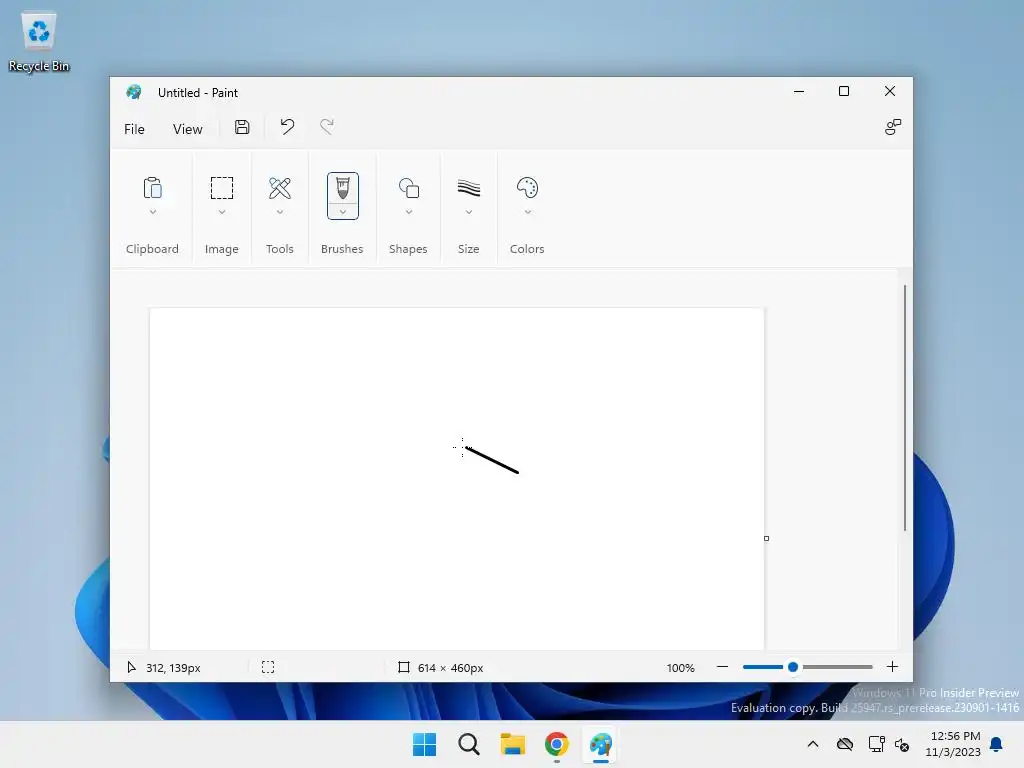The image size is (1024, 768).
Task: Click the Redo arrow
Action: (x=327, y=127)
